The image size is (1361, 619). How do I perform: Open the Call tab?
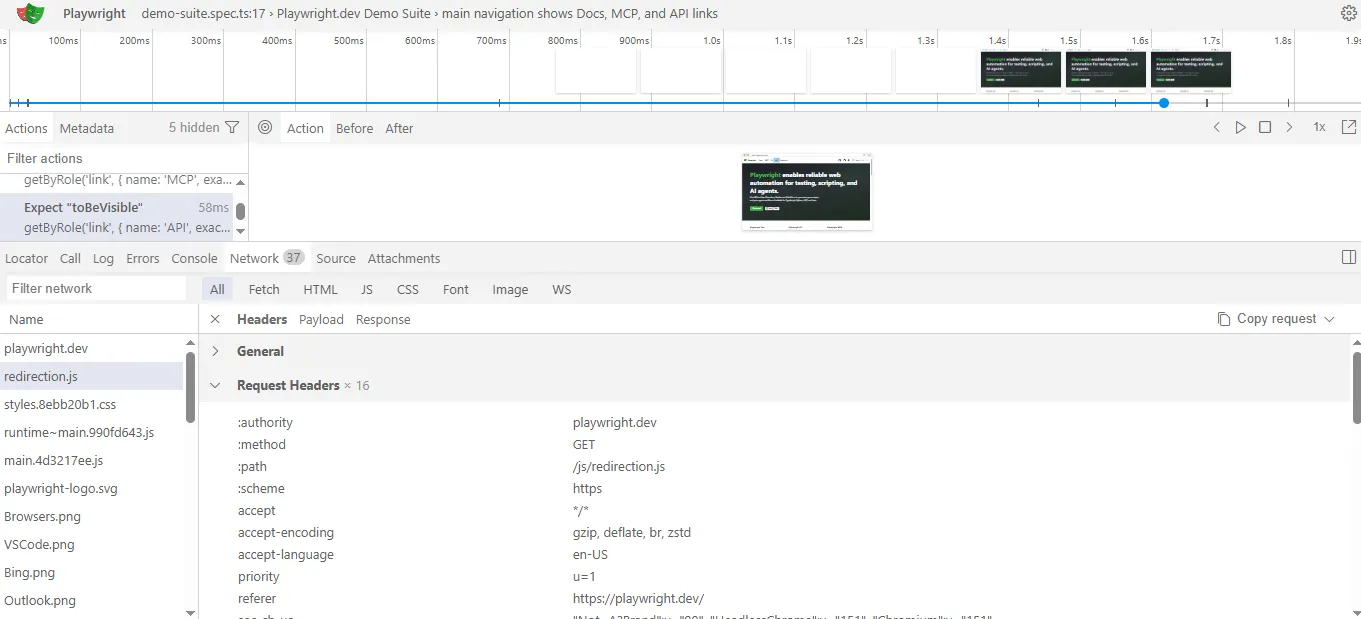[70, 258]
